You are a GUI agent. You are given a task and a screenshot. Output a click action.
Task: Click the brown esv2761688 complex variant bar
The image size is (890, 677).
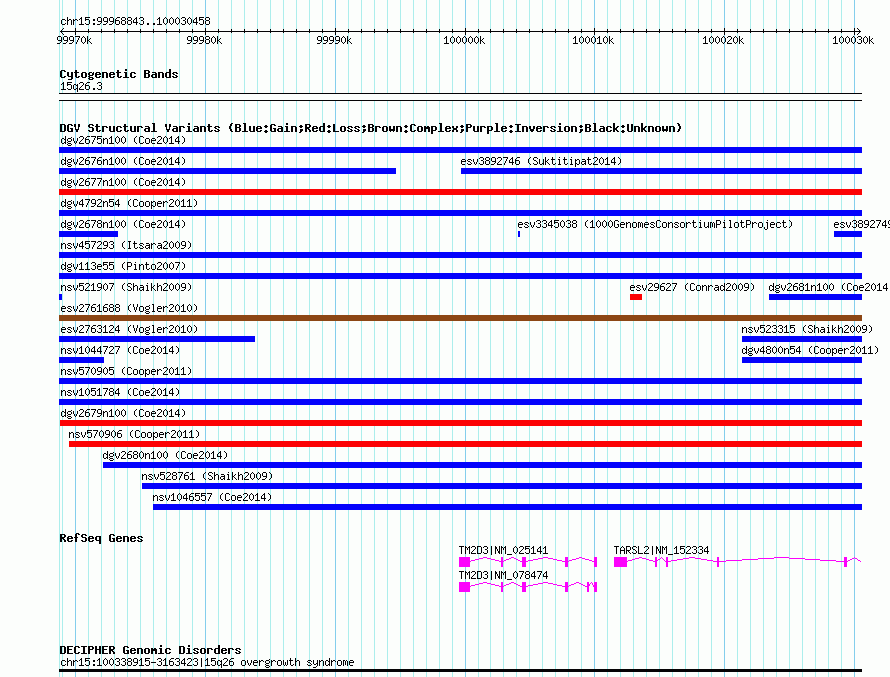pyautogui.click(x=460, y=318)
